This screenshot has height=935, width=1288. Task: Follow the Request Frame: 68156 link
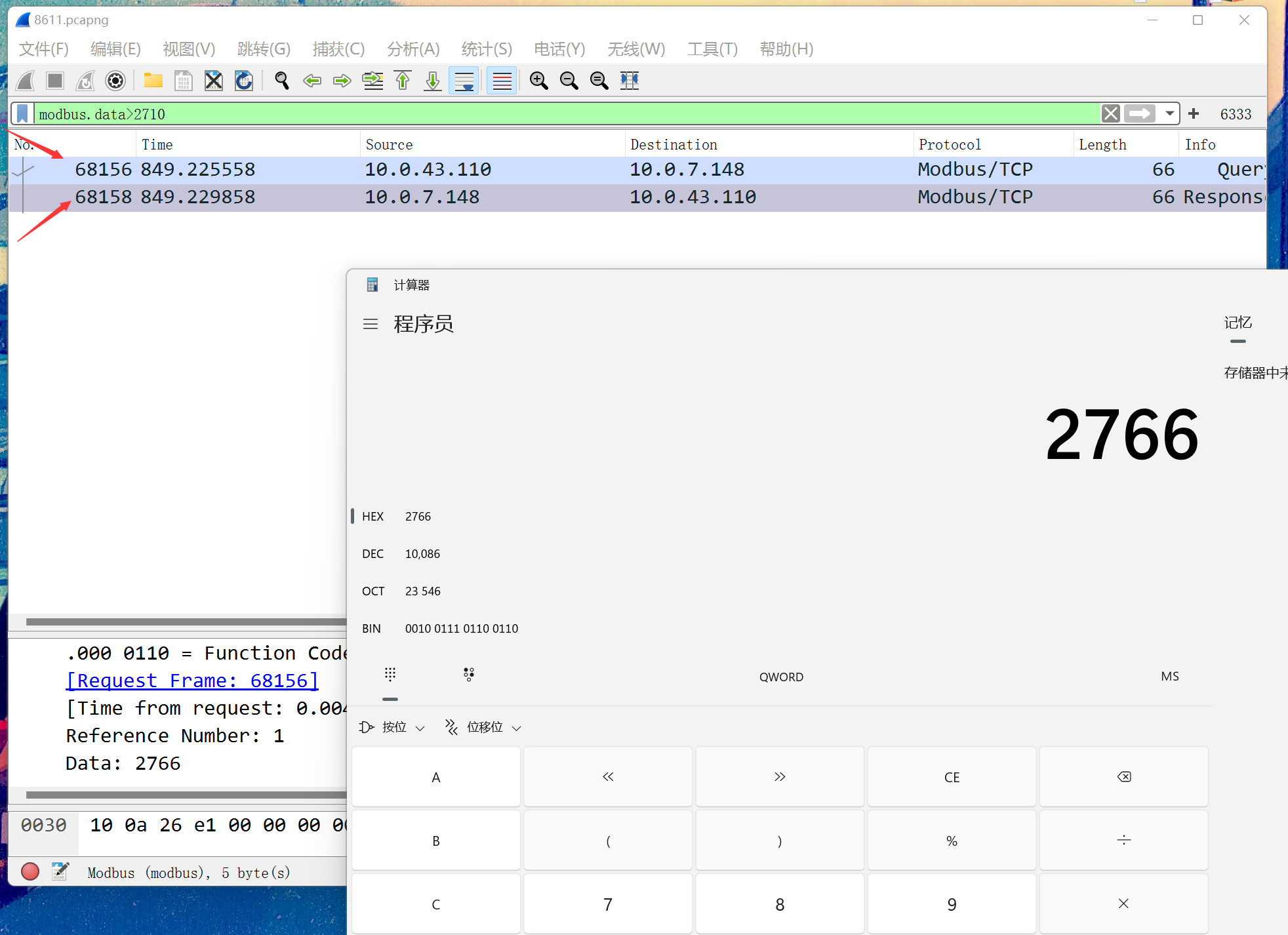tap(192, 681)
